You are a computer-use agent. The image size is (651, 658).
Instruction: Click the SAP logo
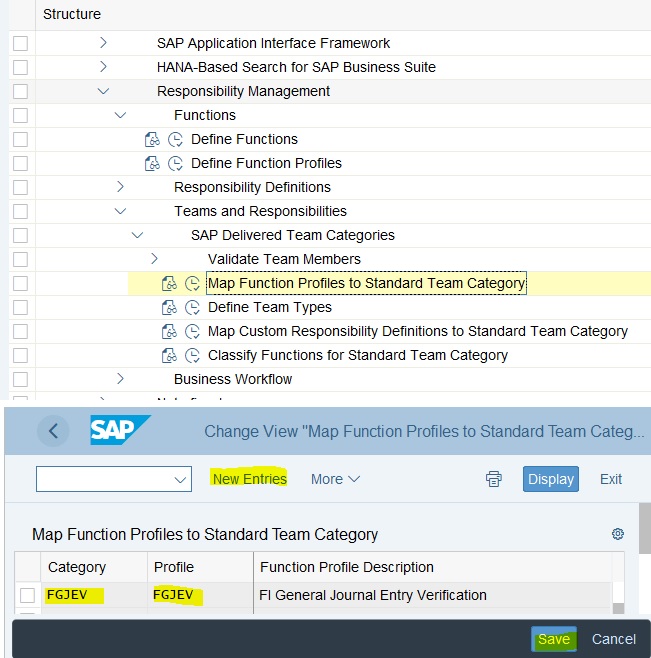pyautogui.click(x=120, y=430)
